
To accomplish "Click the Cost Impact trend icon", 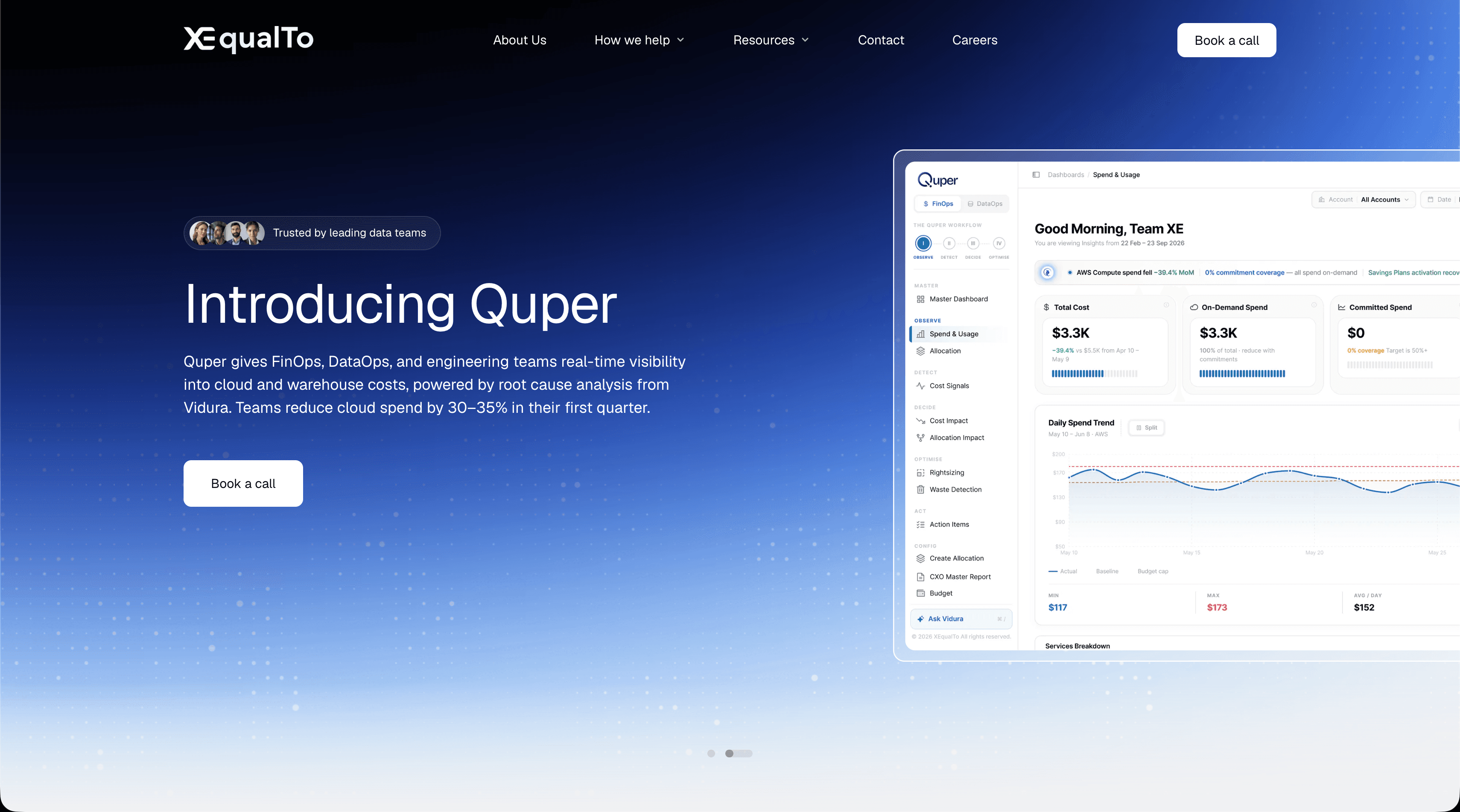I will point(920,421).
